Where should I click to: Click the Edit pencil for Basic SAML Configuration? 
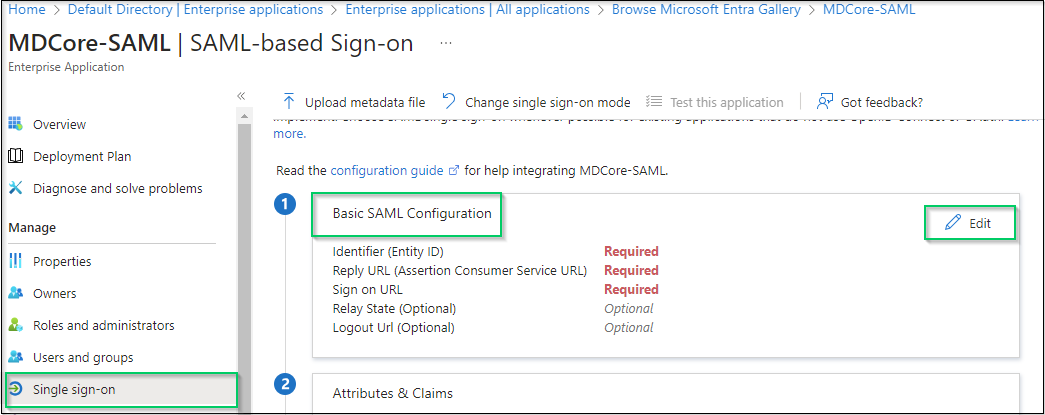coord(969,223)
